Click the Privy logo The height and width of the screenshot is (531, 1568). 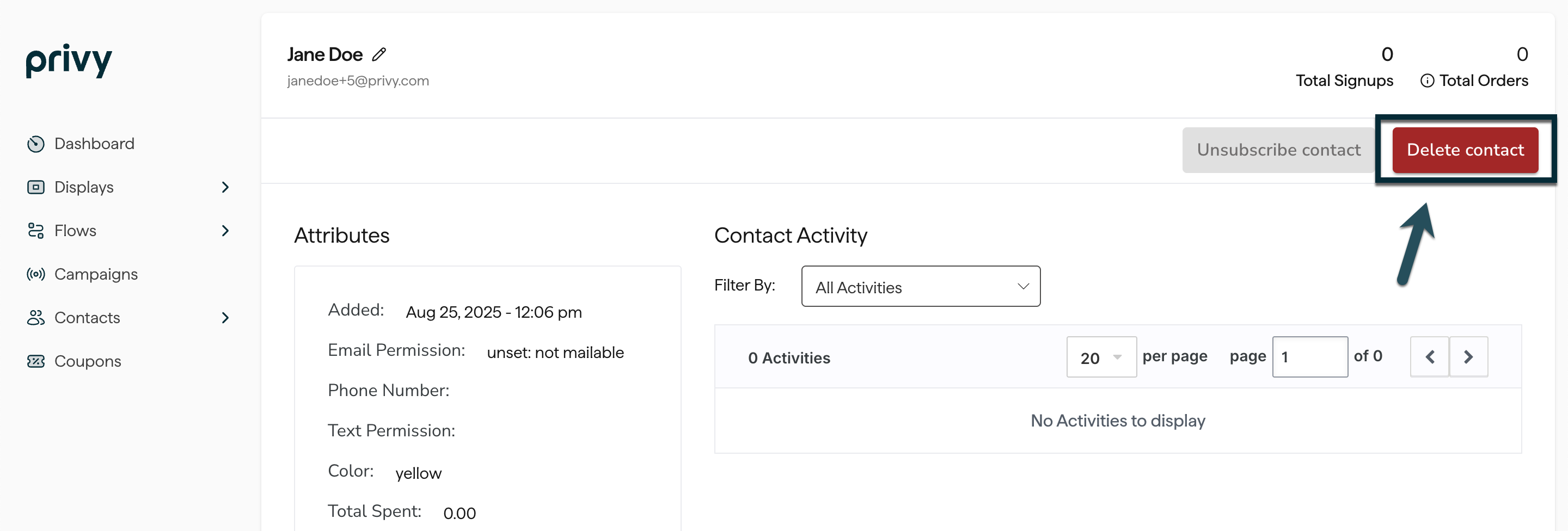tap(69, 60)
